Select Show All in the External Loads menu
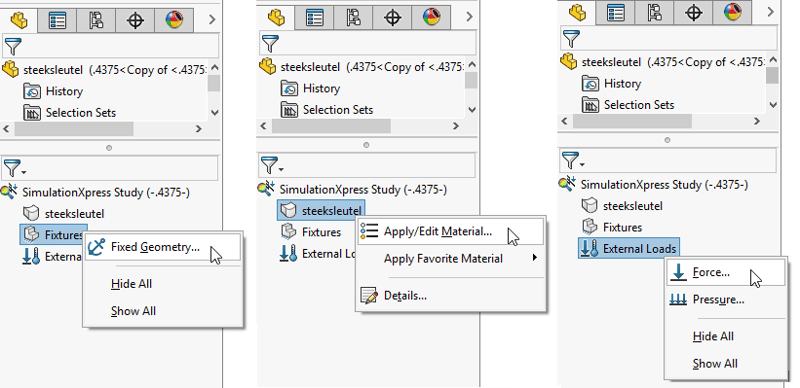Screen dimensions: 800x388 715,363
